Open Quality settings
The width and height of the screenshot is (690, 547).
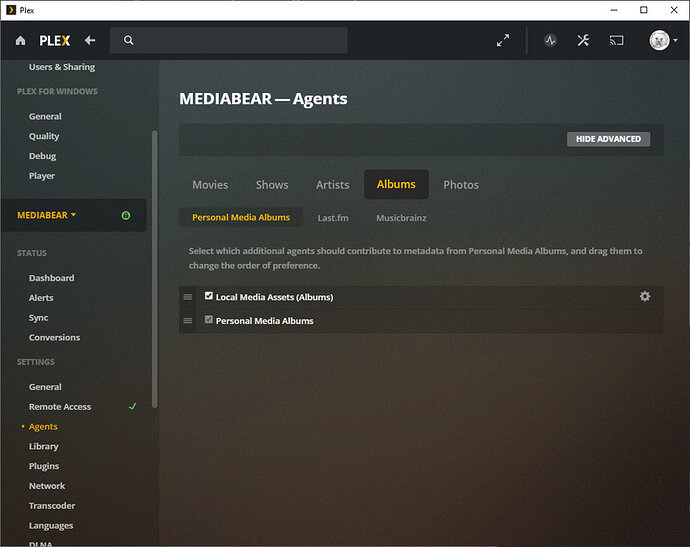[x=44, y=136]
